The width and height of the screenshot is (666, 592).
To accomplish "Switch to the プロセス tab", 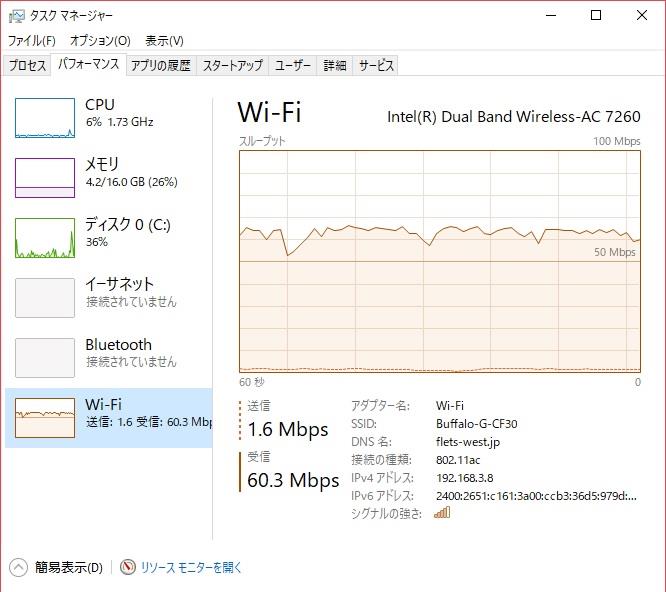I will (x=27, y=65).
